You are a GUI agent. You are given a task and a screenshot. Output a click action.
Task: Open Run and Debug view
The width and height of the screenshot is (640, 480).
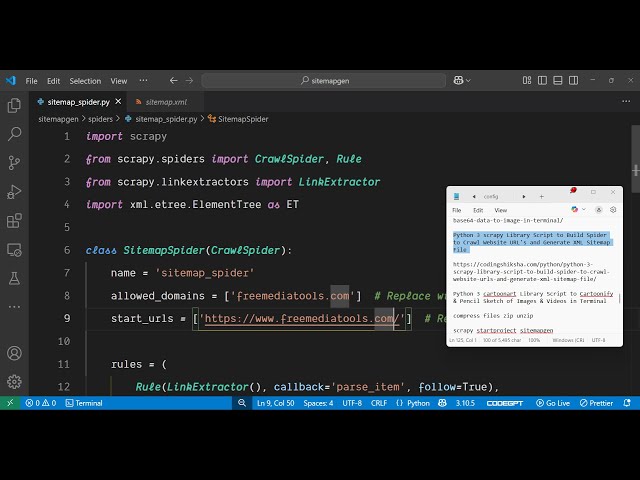[14, 191]
